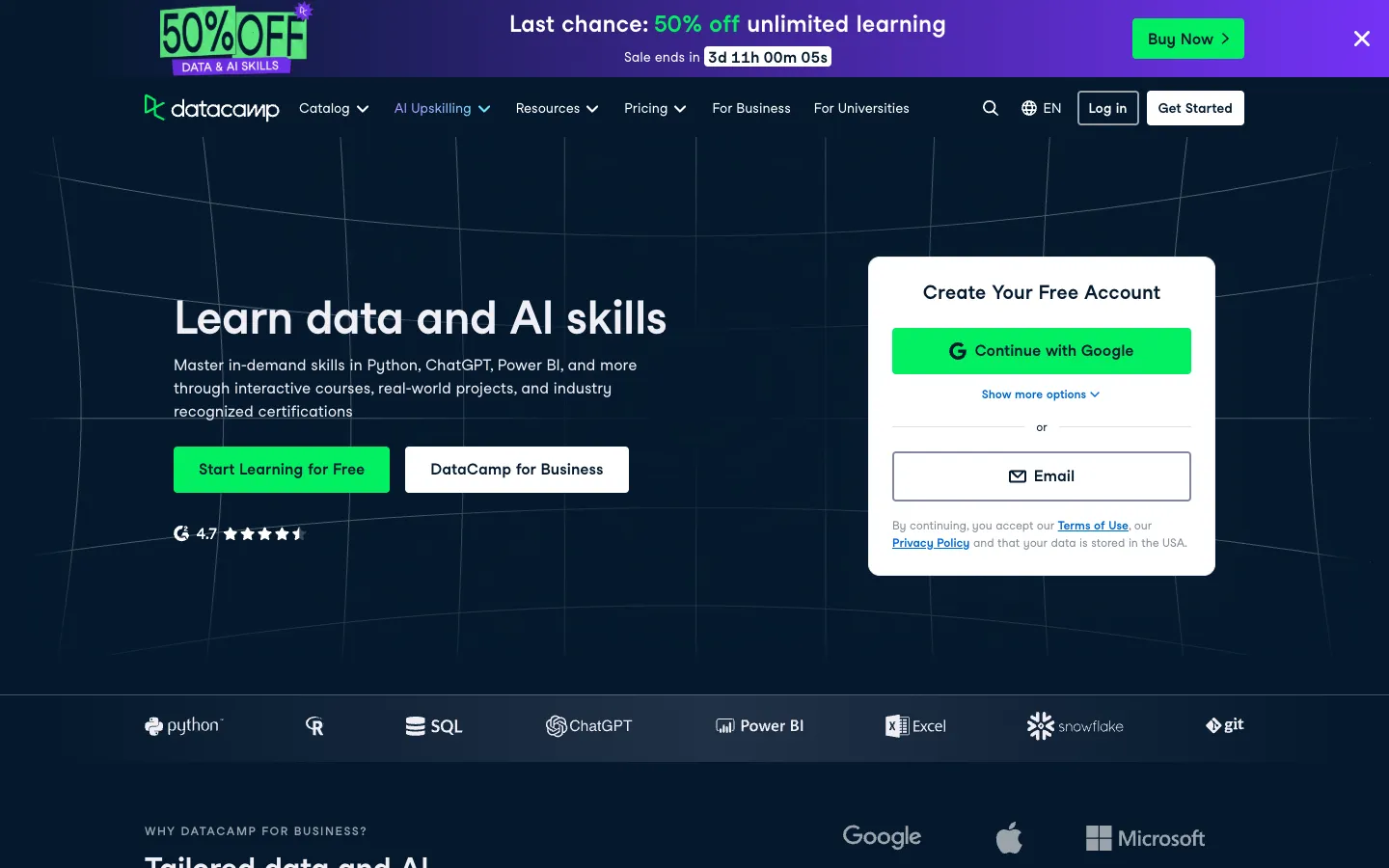Image resolution: width=1389 pixels, height=868 pixels.
Task: Open the Terms of Use link
Action: pos(1093,526)
